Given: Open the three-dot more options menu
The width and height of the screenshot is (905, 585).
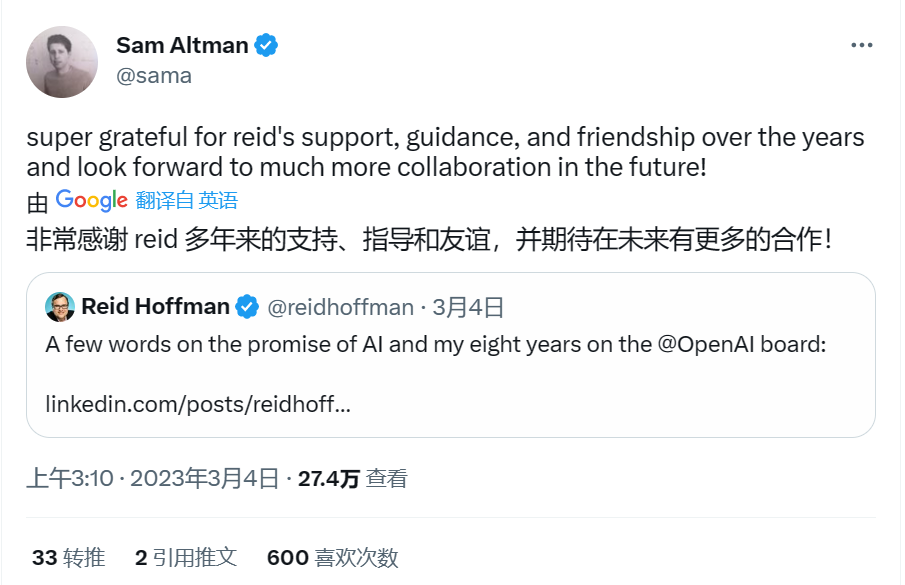Looking at the screenshot, I should coord(861,46).
